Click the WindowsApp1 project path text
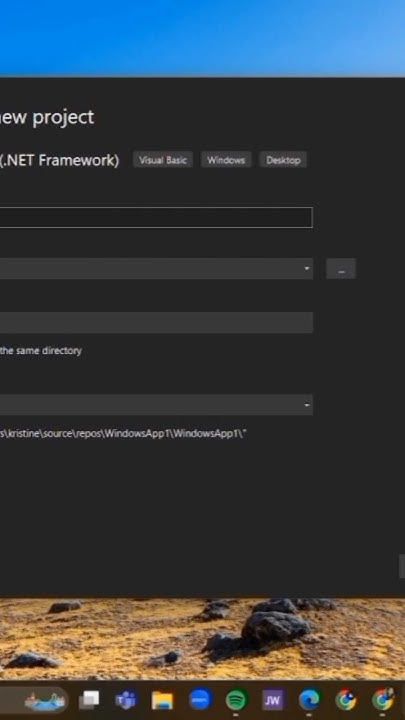The image size is (405, 720). coord(124,433)
